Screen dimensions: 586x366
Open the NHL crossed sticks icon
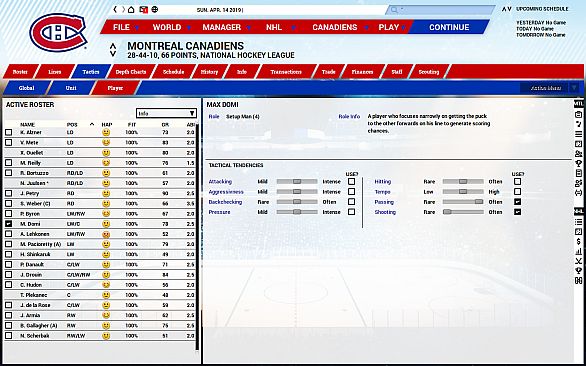tap(579, 261)
